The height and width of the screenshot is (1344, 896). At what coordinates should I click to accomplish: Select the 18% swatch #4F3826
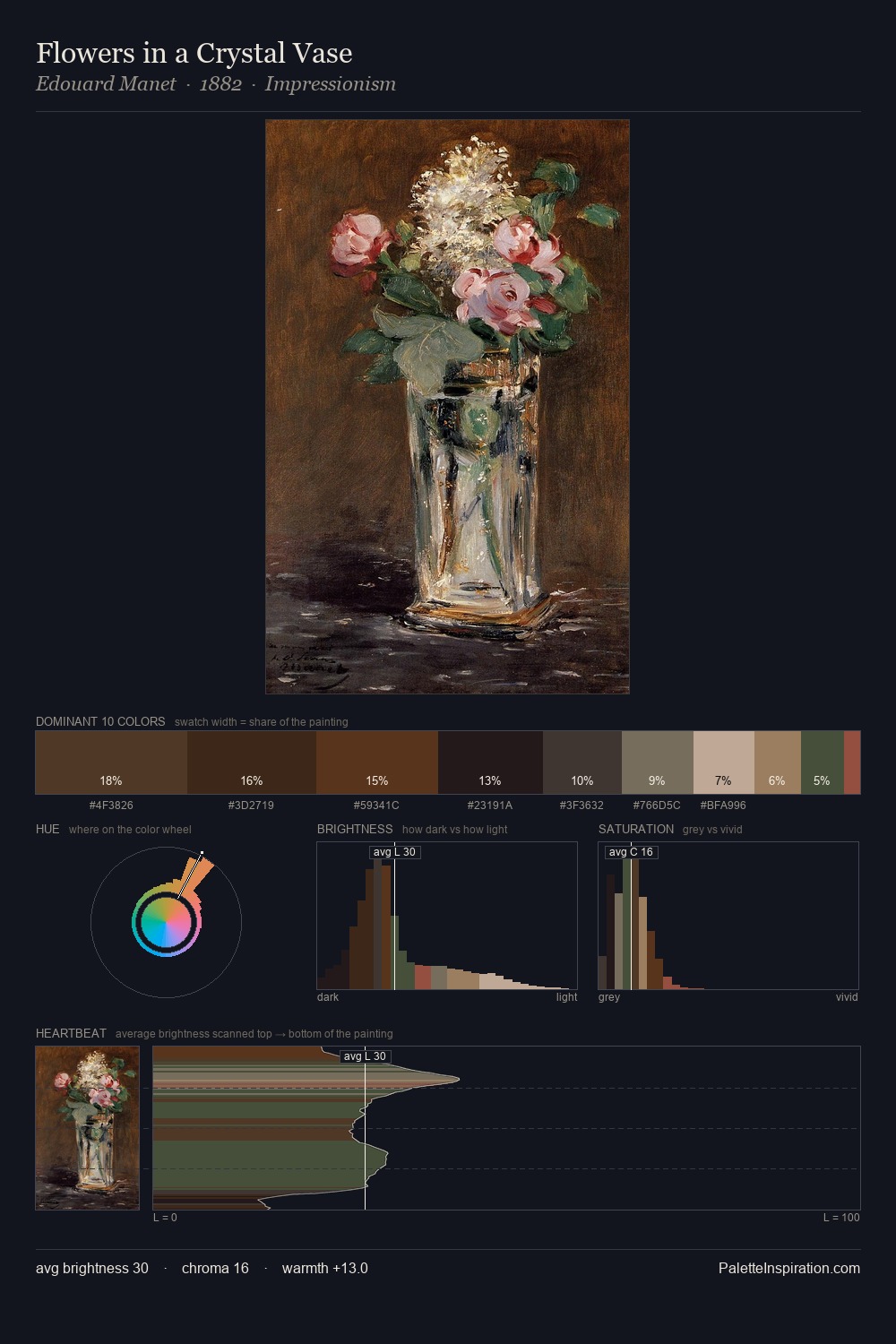(x=111, y=762)
